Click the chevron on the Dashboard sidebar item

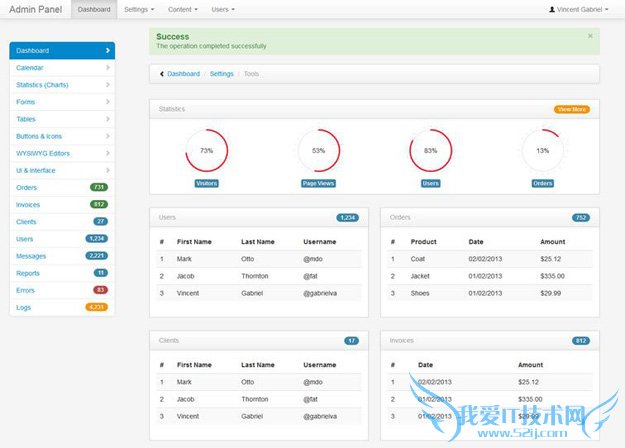tap(108, 51)
